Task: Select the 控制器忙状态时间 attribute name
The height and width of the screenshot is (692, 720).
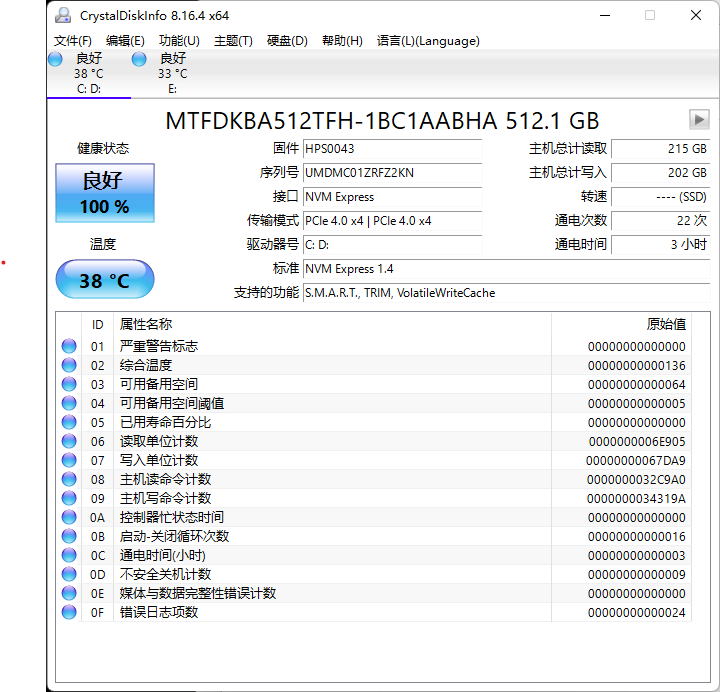Action: tap(172, 518)
